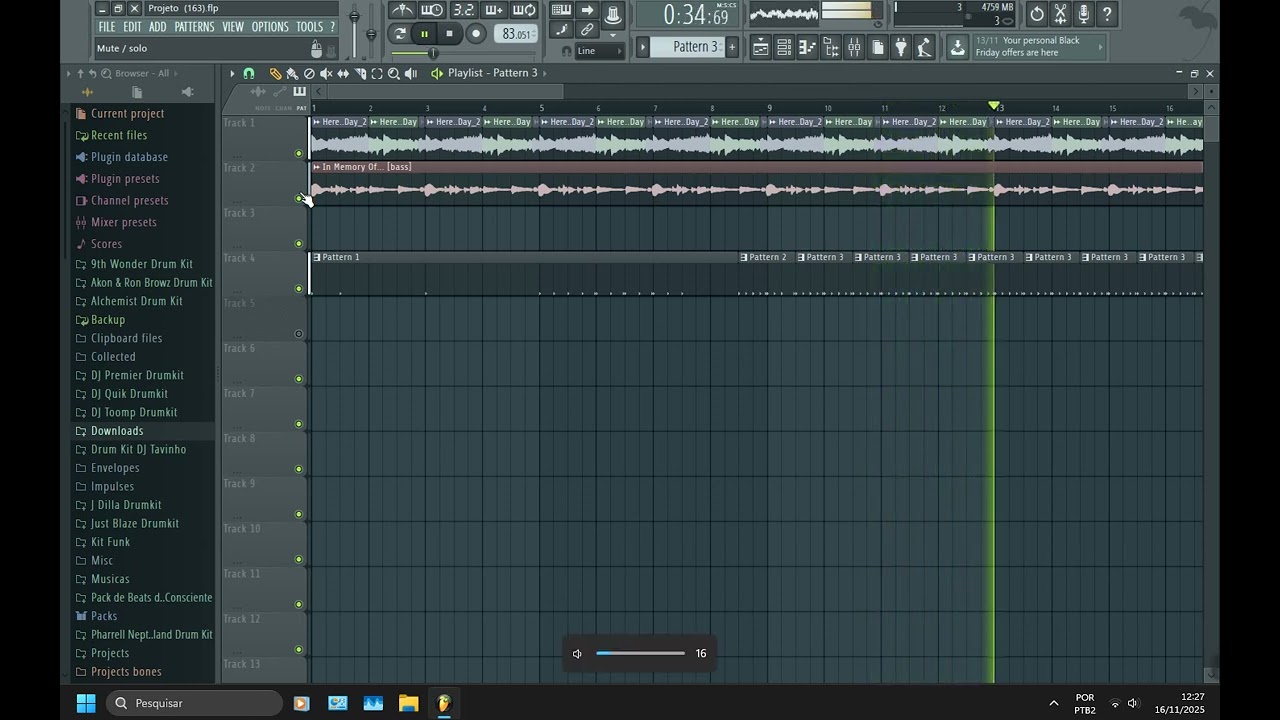1280x720 pixels.
Task: Open the Mixer view
Action: coord(854,47)
